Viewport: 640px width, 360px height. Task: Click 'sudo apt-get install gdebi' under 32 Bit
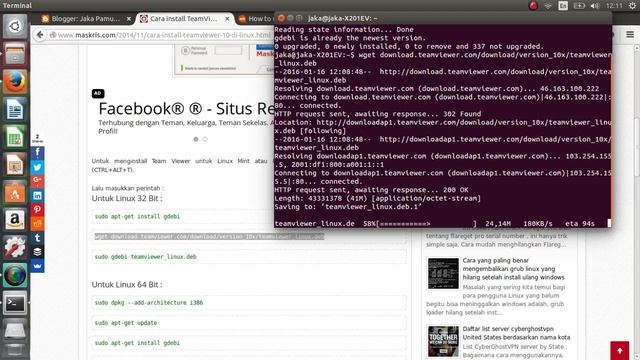pos(137,217)
